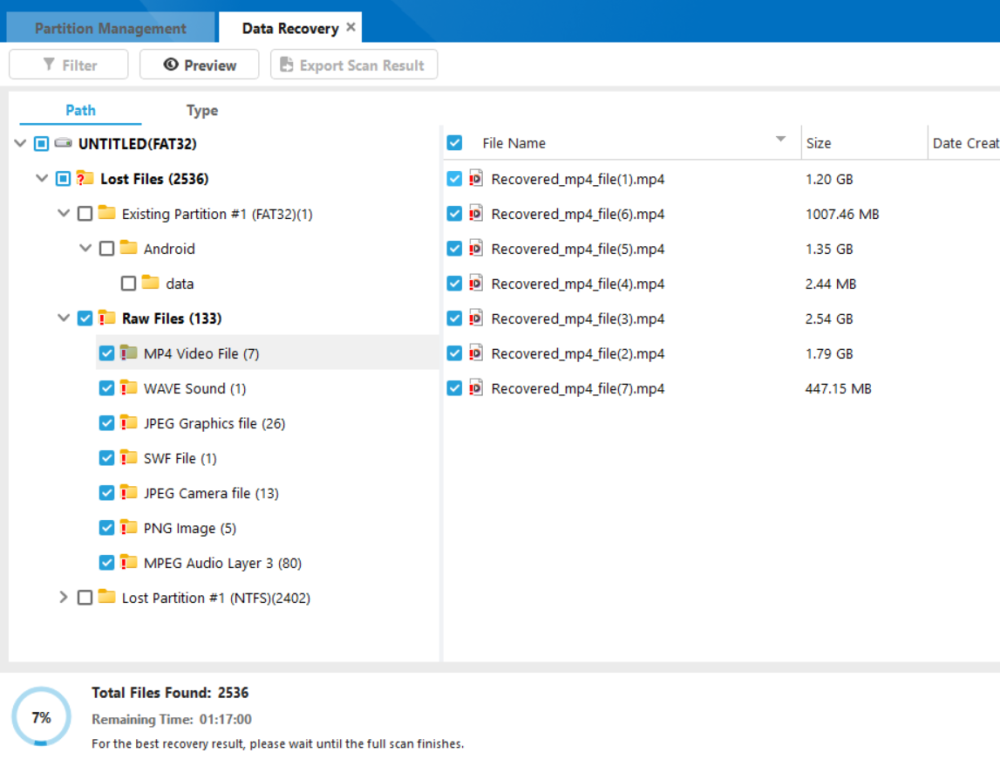The width and height of the screenshot is (1000, 760).
Task: Collapse the Raw Files tree node
Action: (64, 319)
